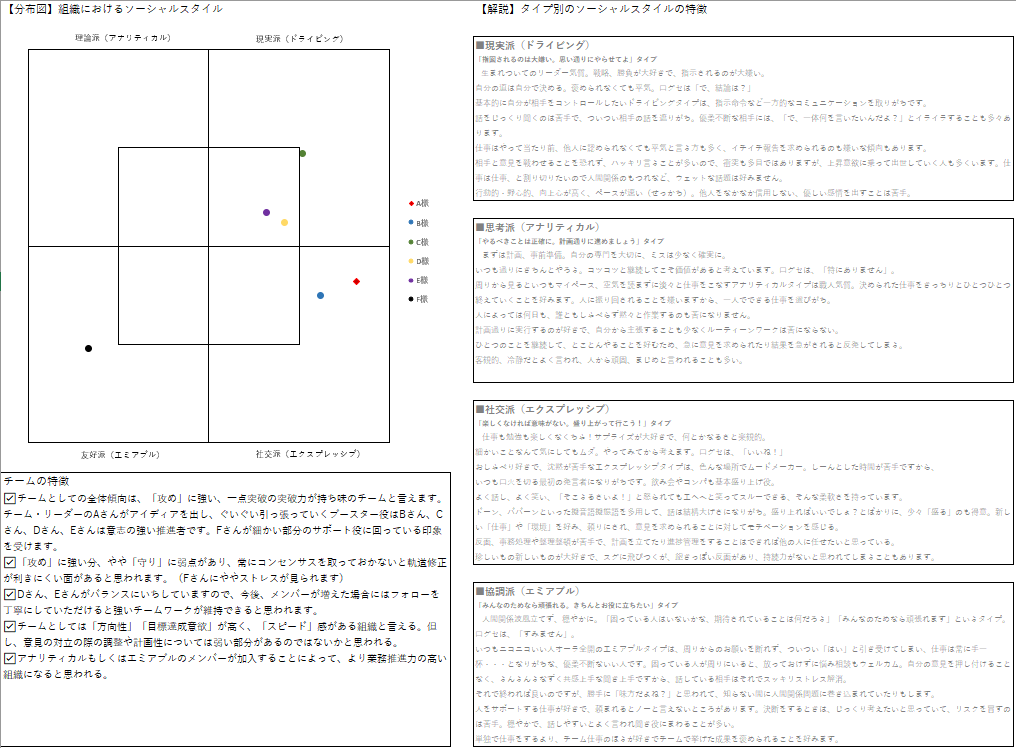Uncheck the チームとしては「方向性」 checkbox

click(x=10, y=626)
